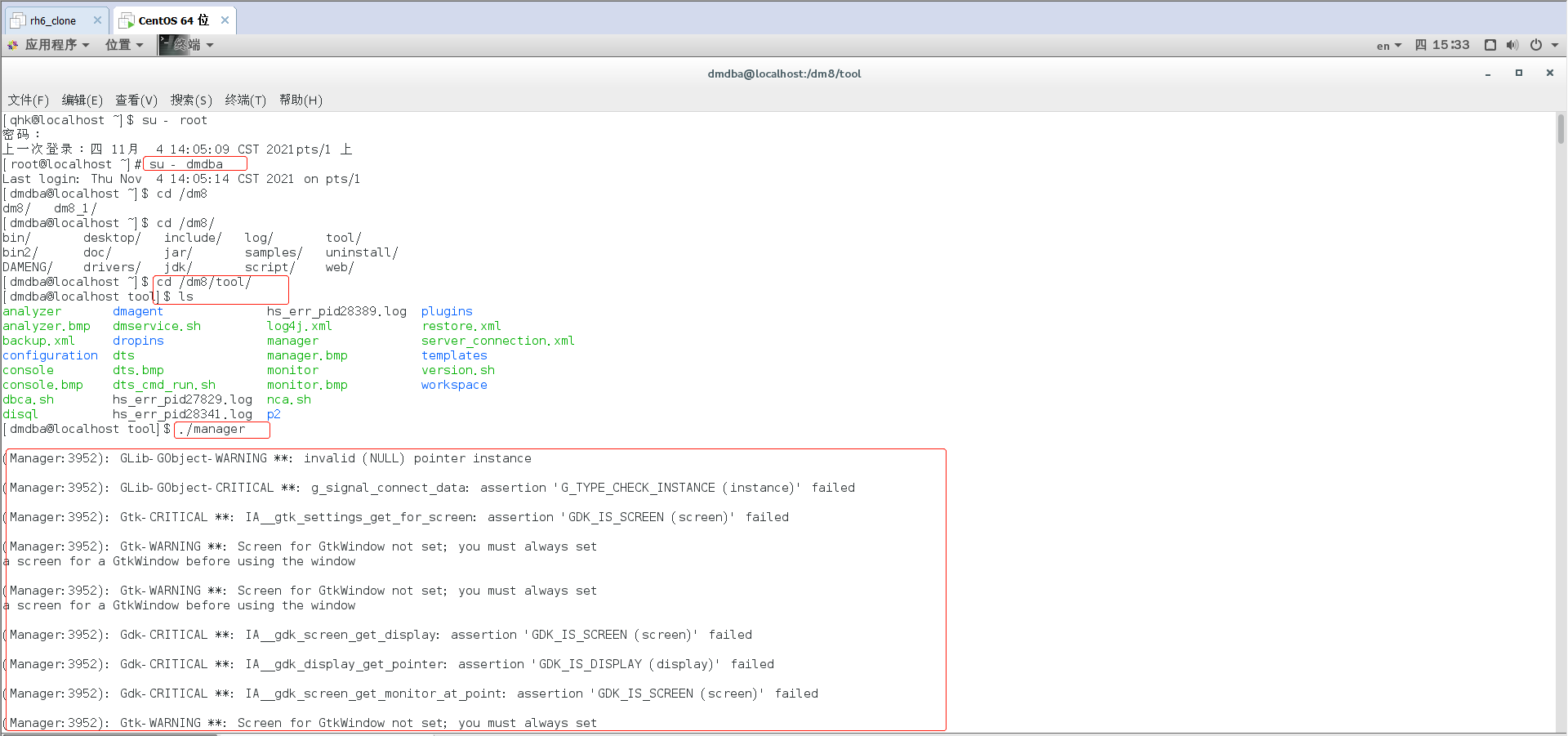Click the accessibility/display icon in system tray
Screen dimensions: 1568x736
click(x=1490, y=45)
